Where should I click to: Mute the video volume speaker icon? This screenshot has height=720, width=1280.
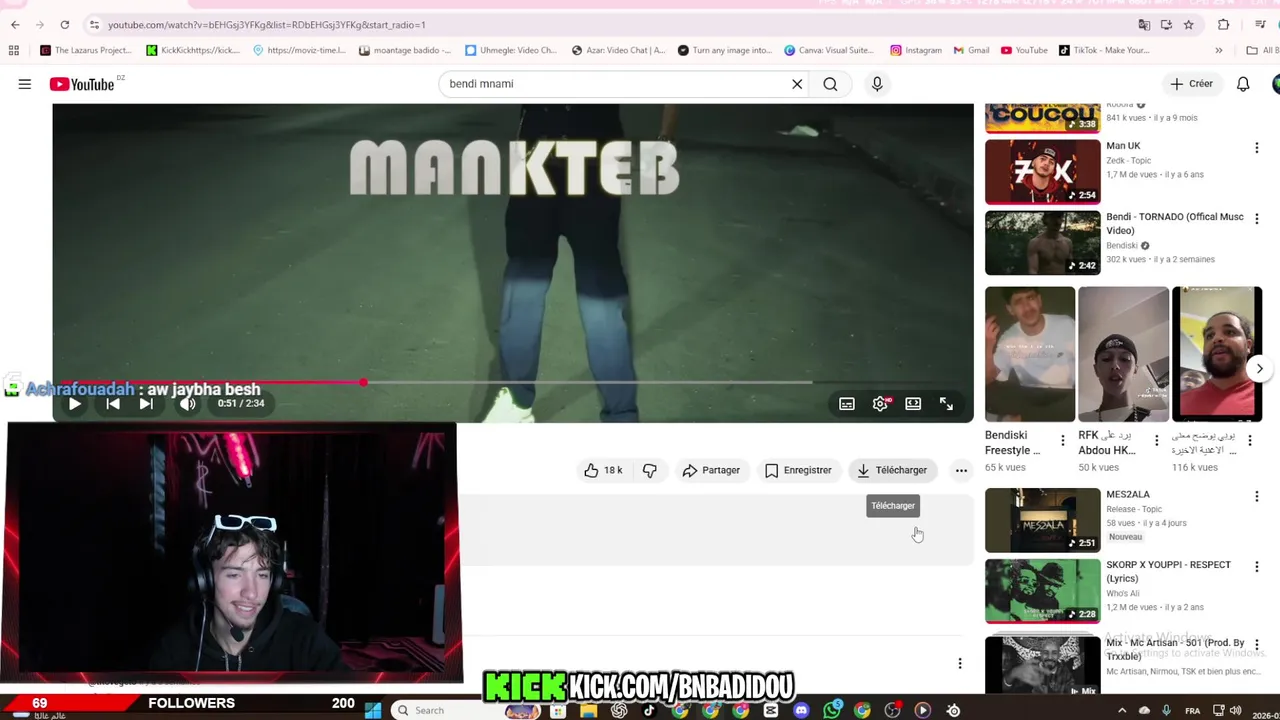[x=187, y=403]
